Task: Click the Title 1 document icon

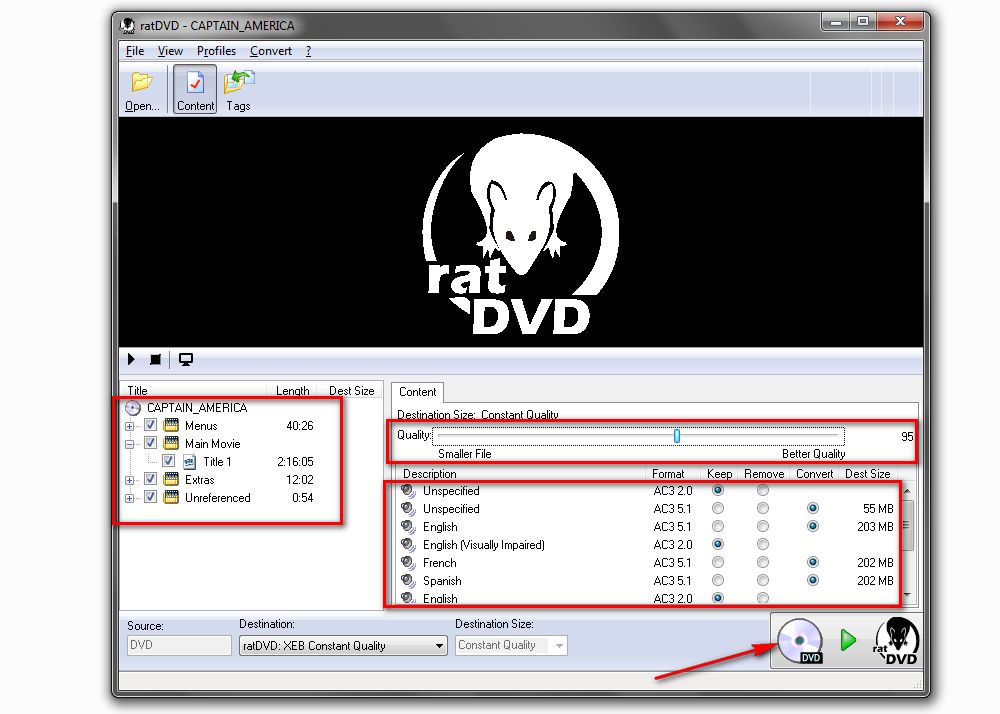Action: pos(189,462)
